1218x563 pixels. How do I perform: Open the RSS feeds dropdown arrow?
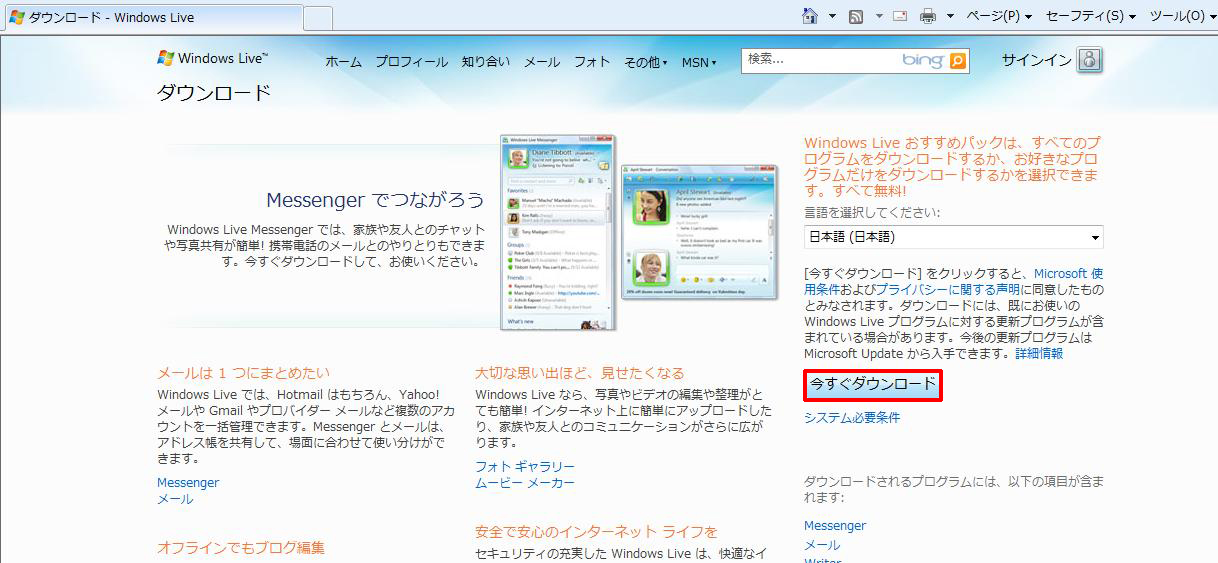[x=879, y=16]
